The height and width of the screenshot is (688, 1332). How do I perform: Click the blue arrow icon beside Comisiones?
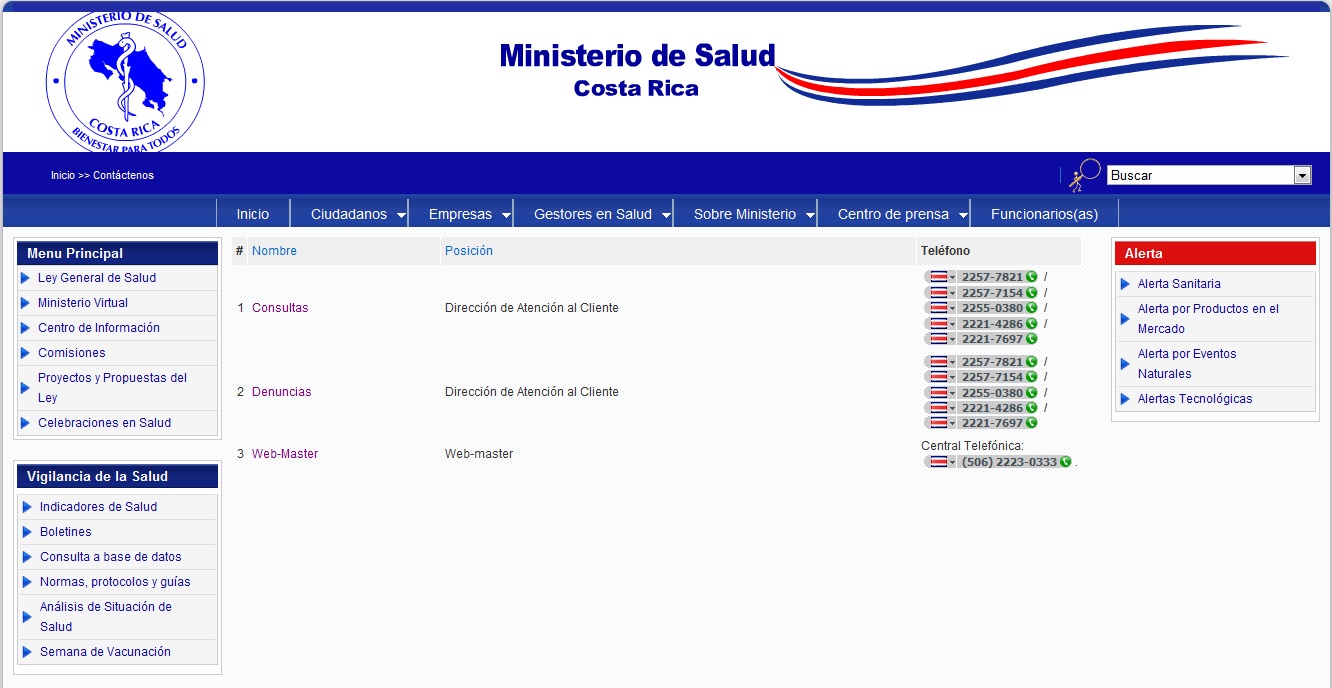pos(25,353)
